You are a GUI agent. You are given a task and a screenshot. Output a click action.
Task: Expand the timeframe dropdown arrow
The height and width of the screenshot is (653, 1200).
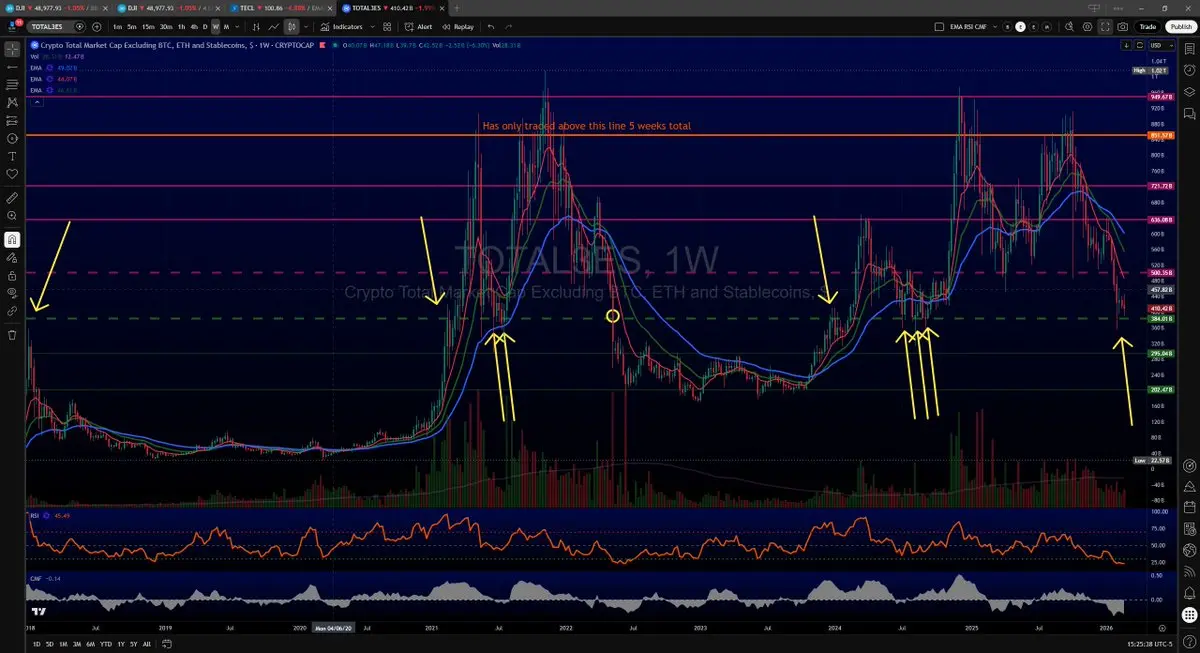coord(238,27)
